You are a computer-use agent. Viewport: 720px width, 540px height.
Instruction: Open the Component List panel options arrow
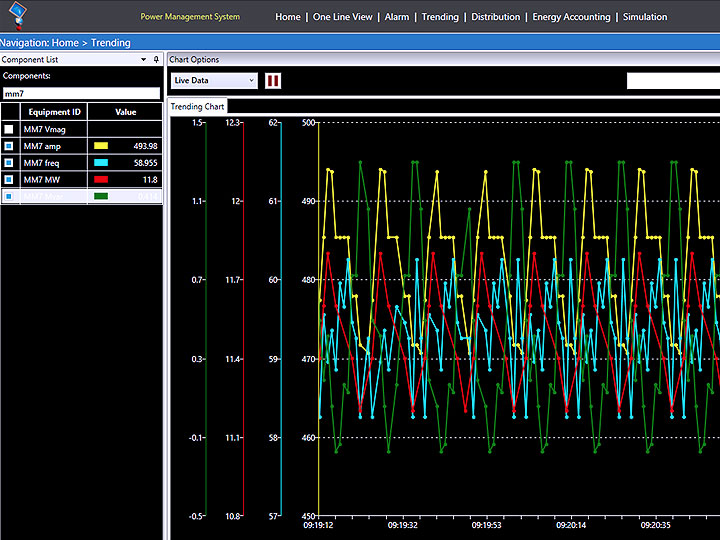(x=144, y=60)
